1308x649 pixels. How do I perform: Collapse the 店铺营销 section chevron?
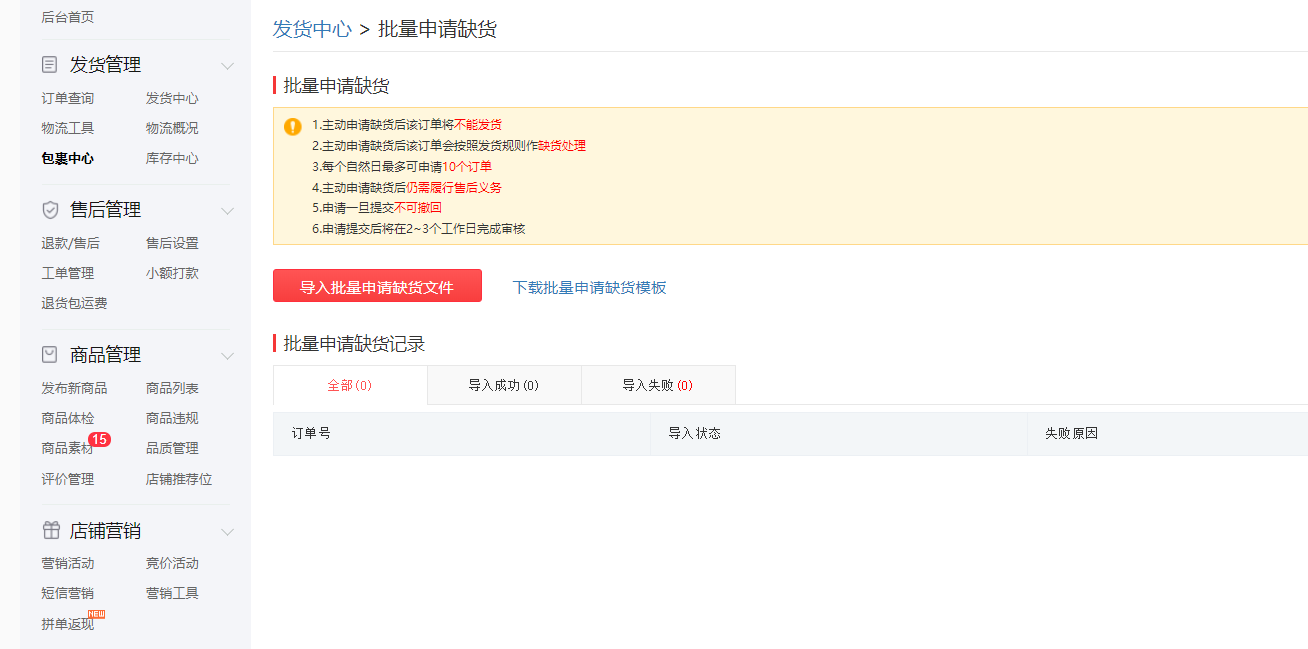point(227,532)
